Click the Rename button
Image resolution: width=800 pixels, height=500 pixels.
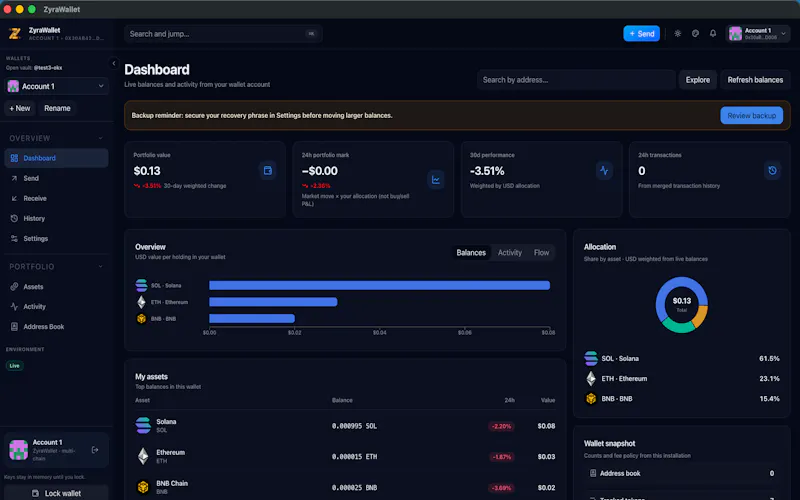tap(57, 108)
